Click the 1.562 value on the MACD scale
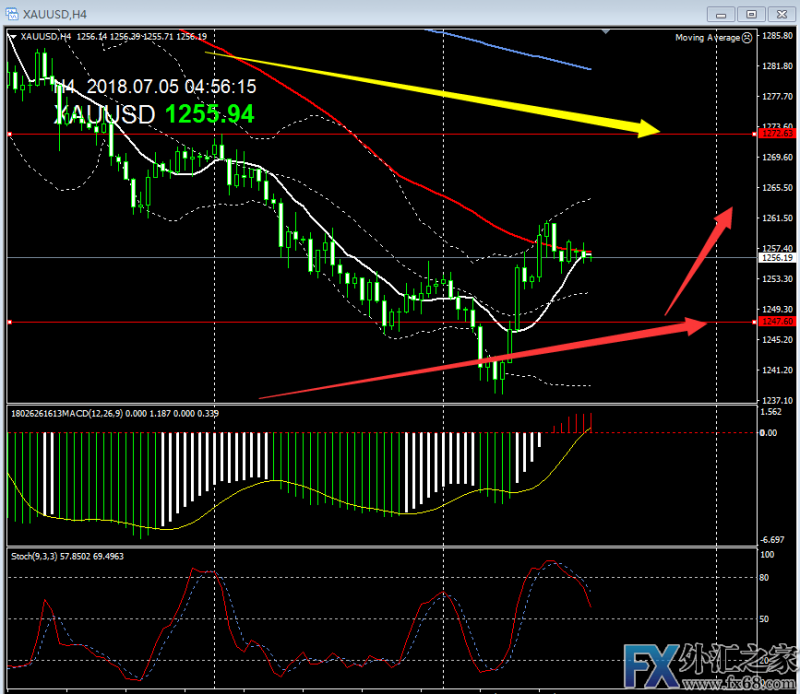The height and width of the screenshot is (694, 800). [x=770, y=412]
